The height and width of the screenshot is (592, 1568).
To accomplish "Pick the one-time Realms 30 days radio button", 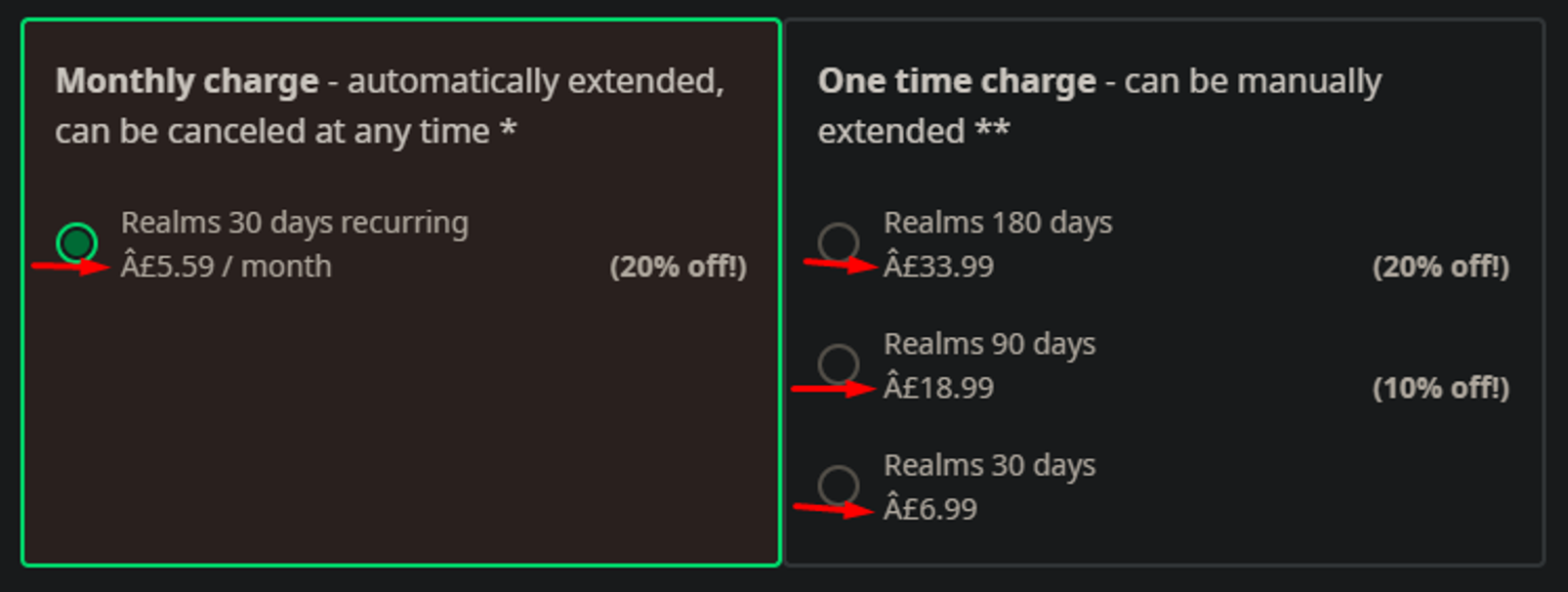I will (838, 486).
